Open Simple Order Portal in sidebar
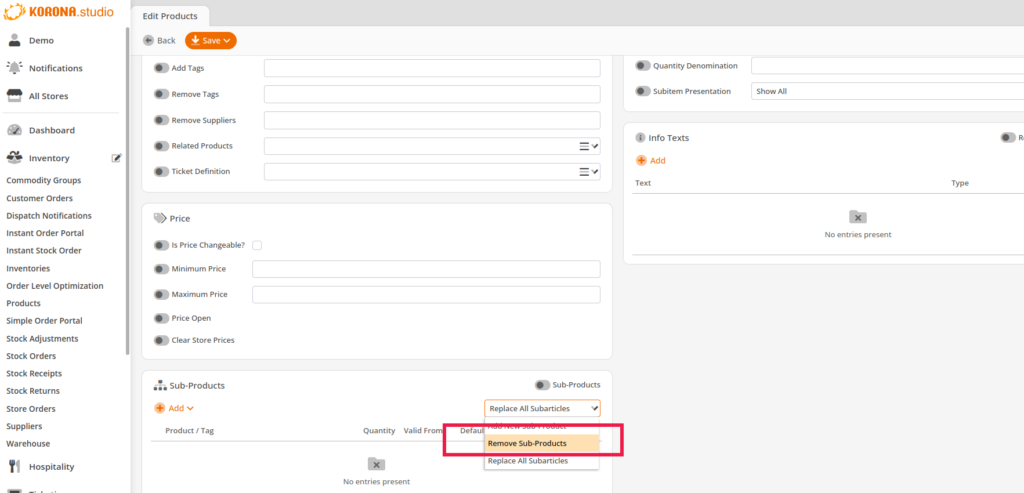Screen dimensions: 1024x493 pos(44,321)
